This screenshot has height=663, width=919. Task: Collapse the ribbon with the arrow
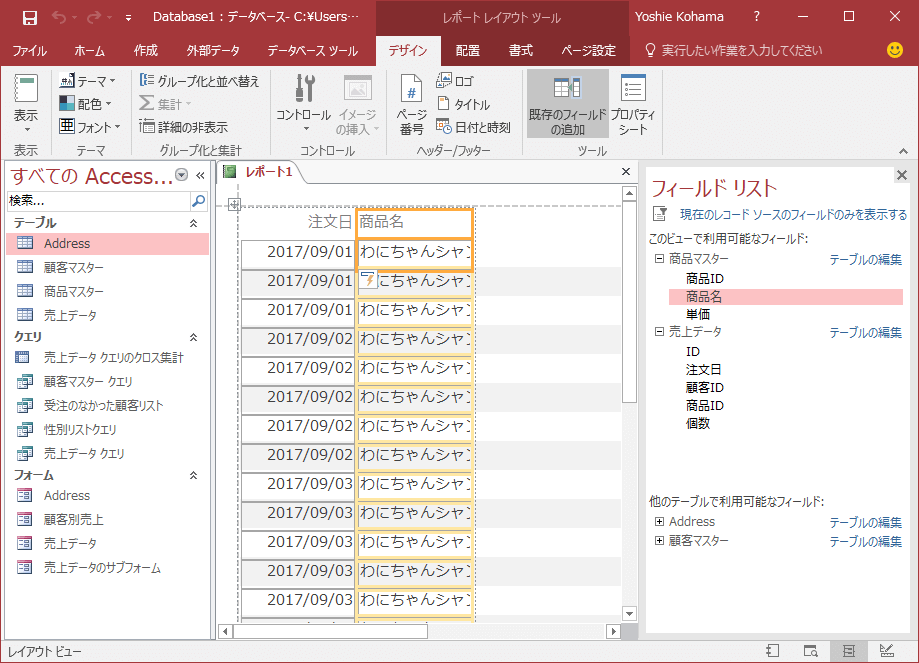[x=903, y=151]
